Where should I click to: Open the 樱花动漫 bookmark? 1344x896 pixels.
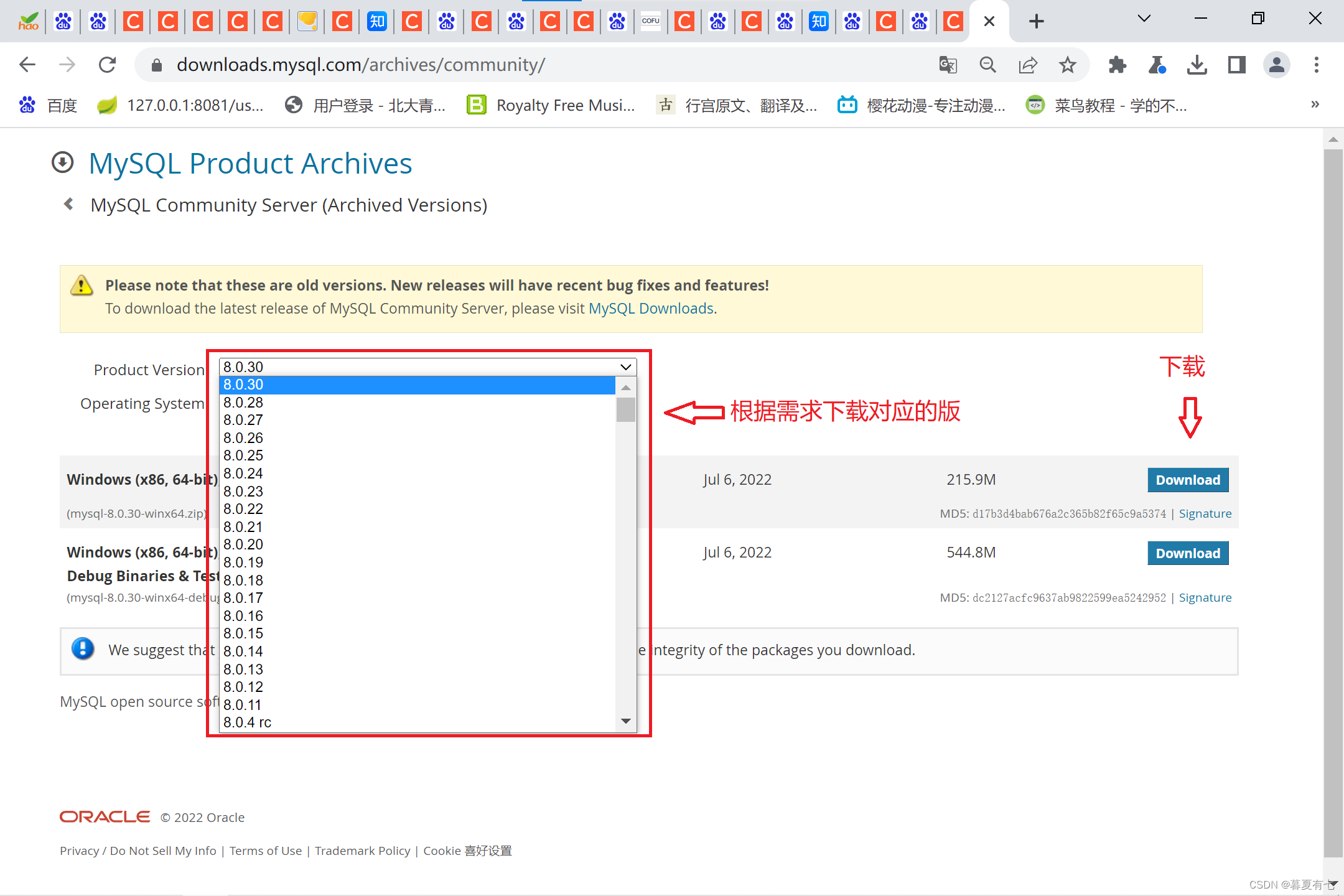tap(922, 105)
